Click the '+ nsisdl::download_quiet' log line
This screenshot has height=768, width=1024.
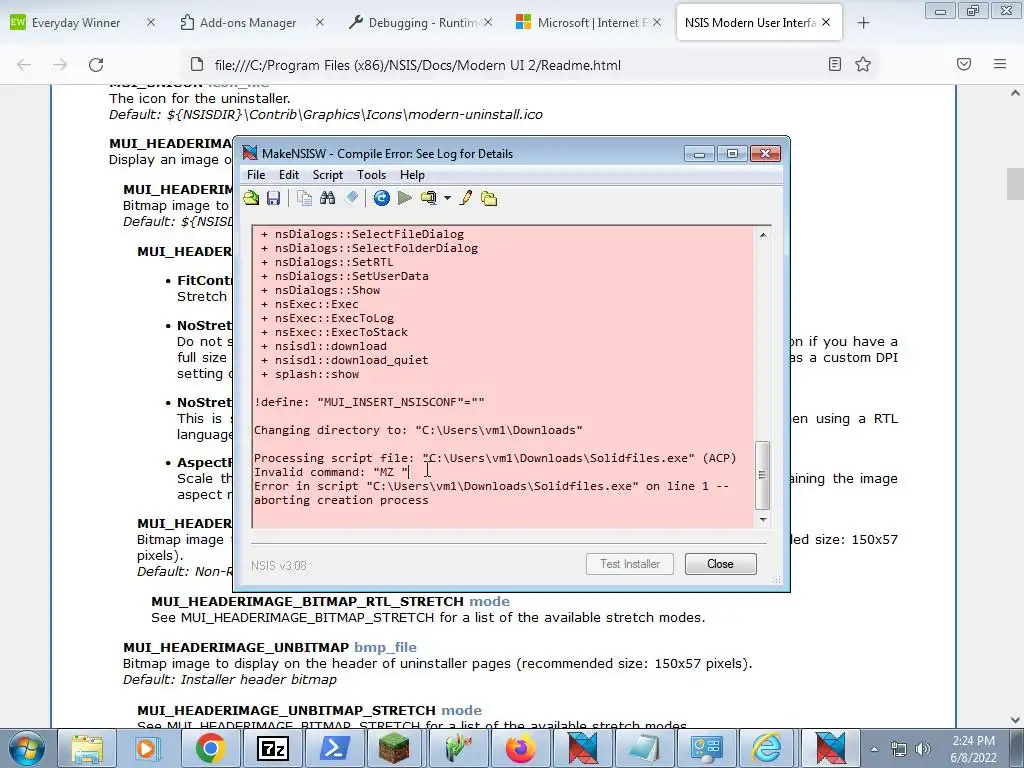point(345,360)
